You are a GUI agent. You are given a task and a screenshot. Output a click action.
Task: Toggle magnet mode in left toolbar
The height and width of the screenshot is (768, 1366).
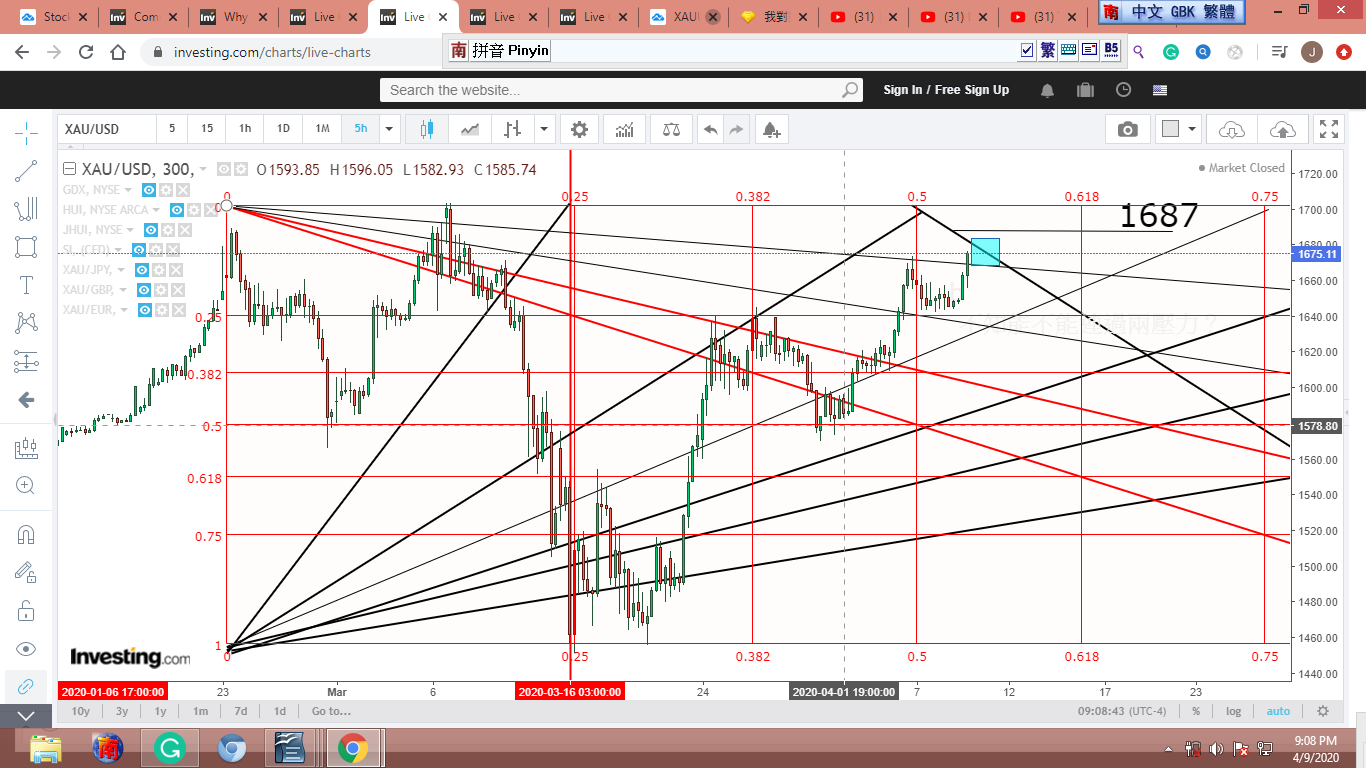(x=26, y=535)
